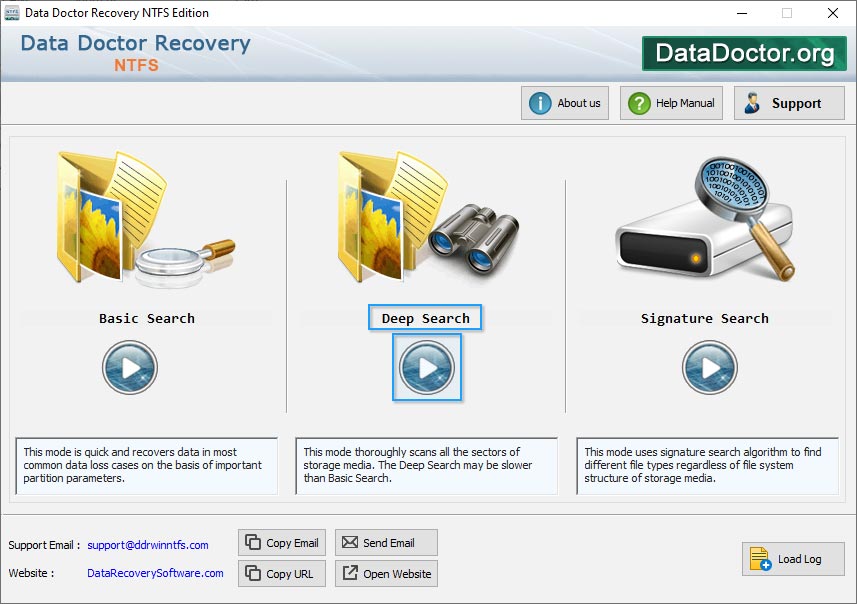Viewport: 857px width, 604px height.
Task: Click the DataDoctor.org logo banner
Action: (x=744, y=53)
